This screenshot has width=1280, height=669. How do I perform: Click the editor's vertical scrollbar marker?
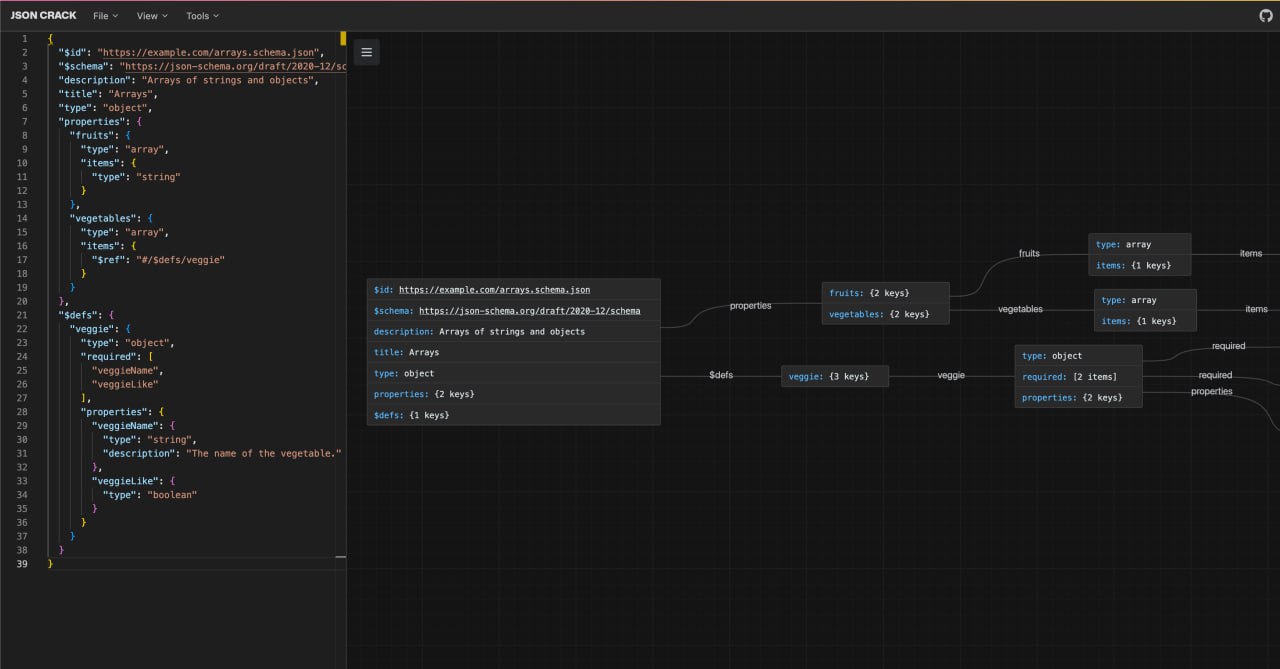[x=342, y=39]
